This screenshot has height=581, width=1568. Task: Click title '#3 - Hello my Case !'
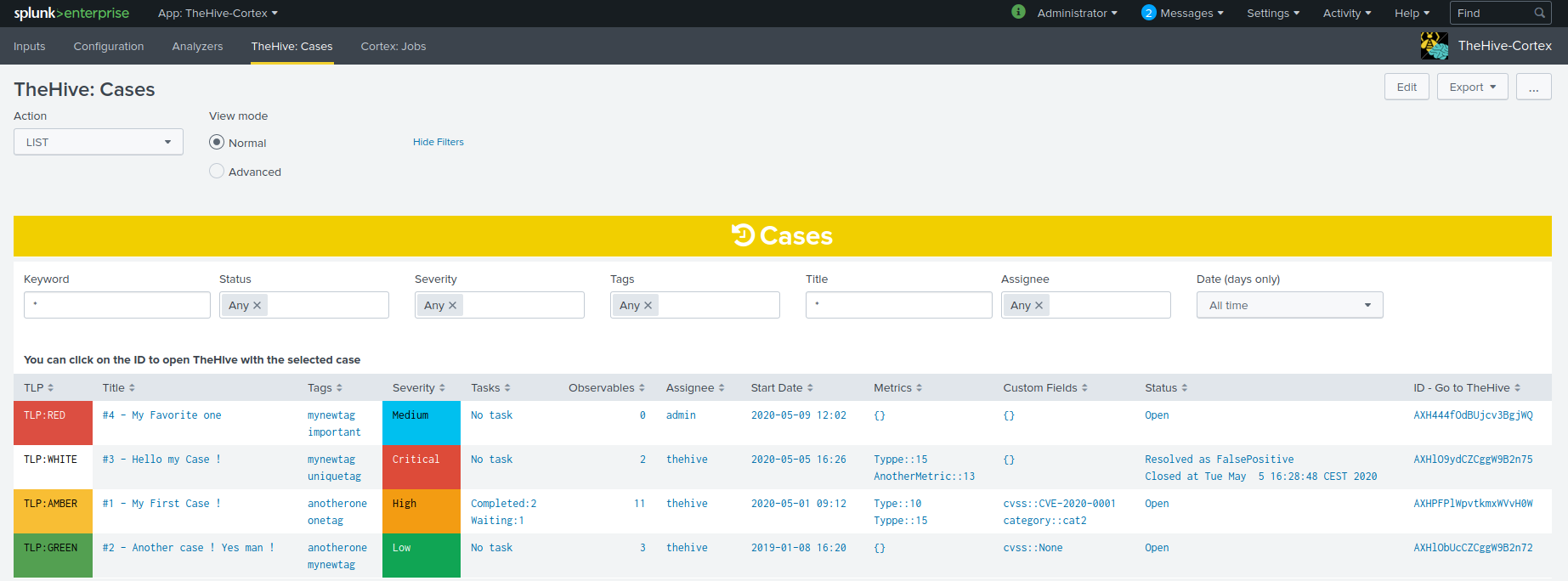point(161,460)
